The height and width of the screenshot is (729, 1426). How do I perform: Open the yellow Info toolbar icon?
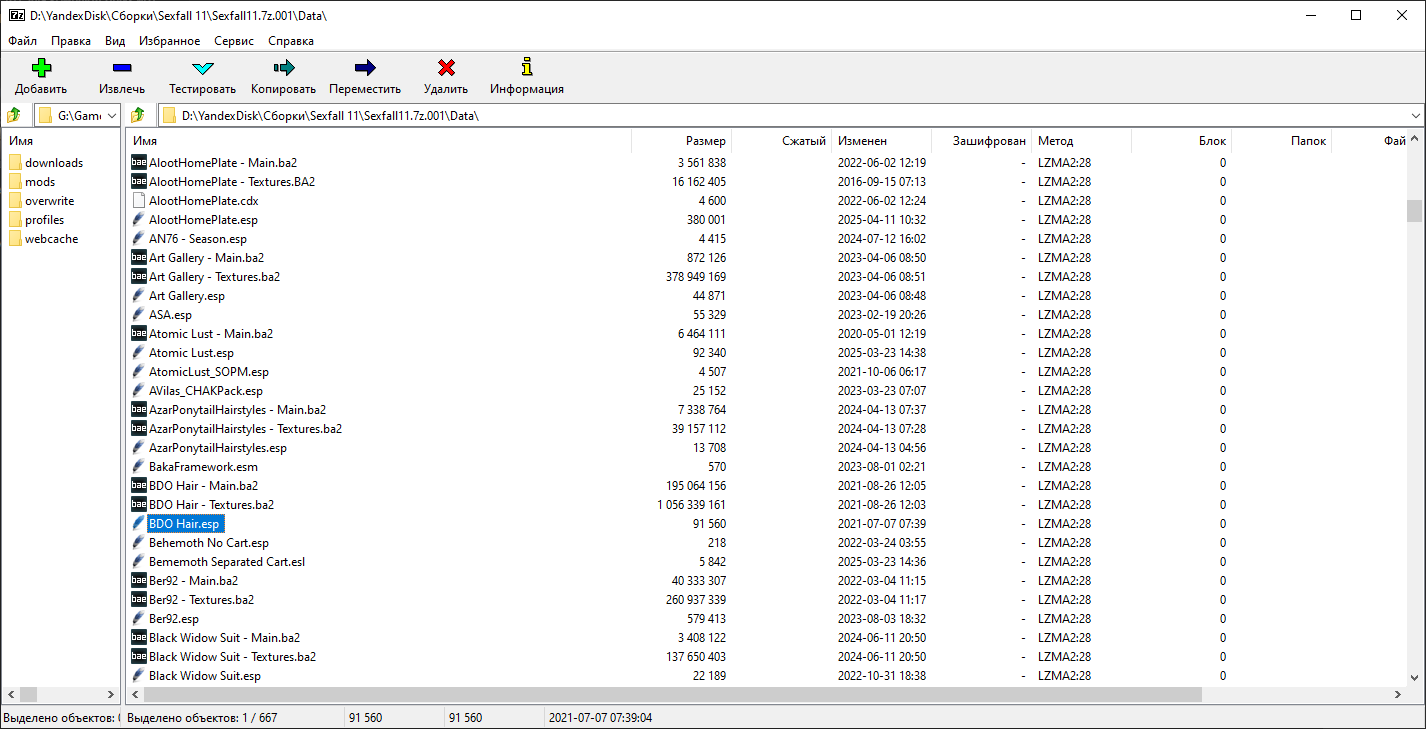coord(526,68)
